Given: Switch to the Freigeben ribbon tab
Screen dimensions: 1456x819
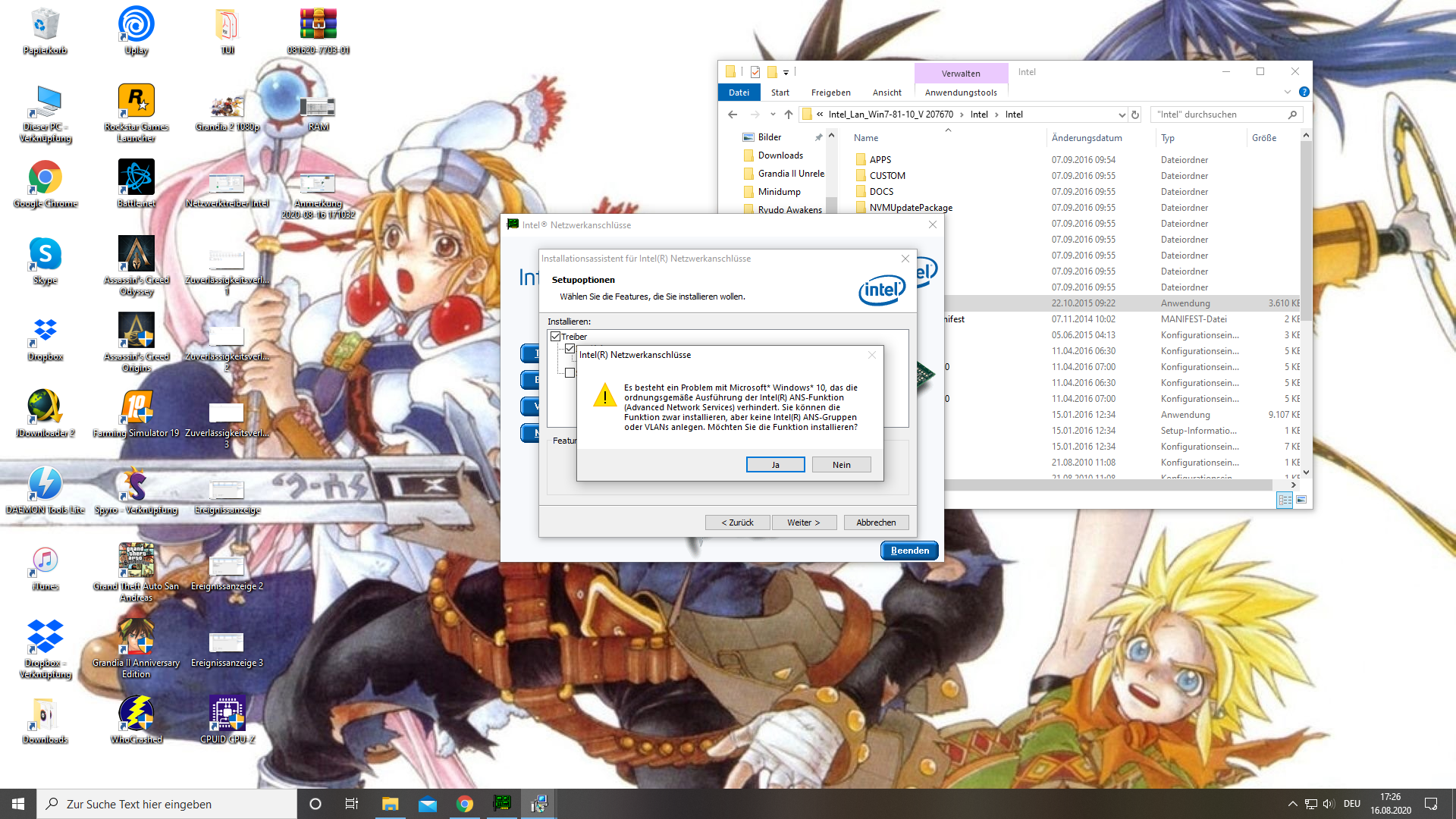Looking at the screenshot, I should pyautogui.click(x=831, y=93).
